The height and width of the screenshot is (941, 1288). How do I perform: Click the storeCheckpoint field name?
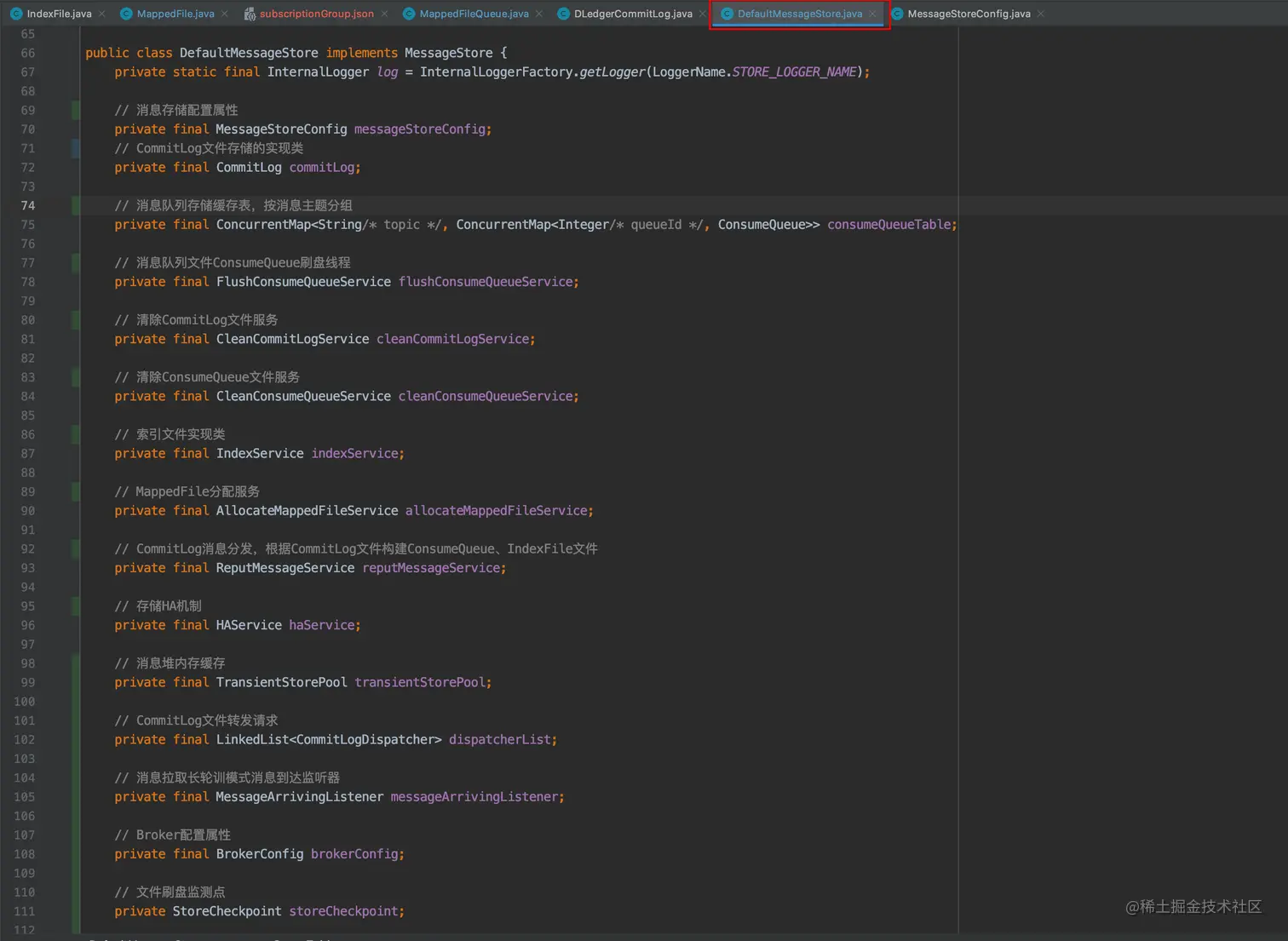343,911
